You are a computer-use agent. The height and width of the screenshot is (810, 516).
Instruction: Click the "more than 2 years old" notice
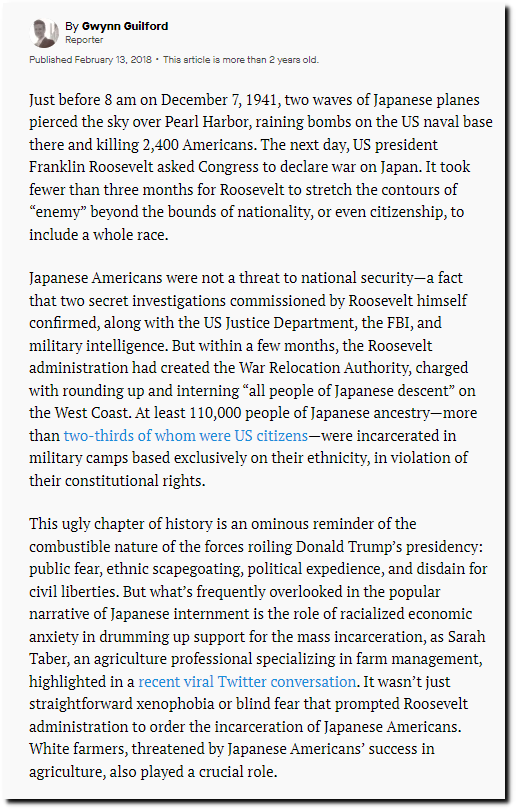[241, 60]
